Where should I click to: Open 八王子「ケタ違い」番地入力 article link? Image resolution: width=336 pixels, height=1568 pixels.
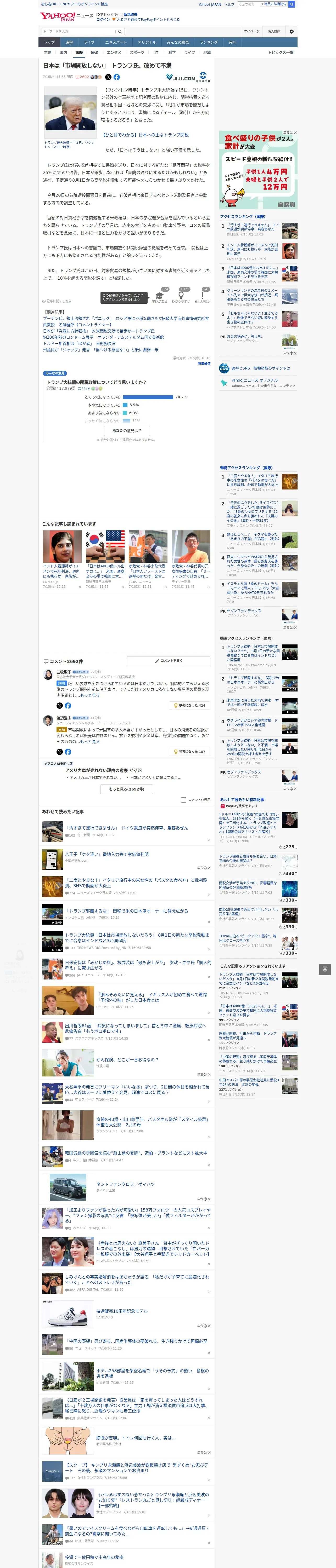tap(107, 854)
